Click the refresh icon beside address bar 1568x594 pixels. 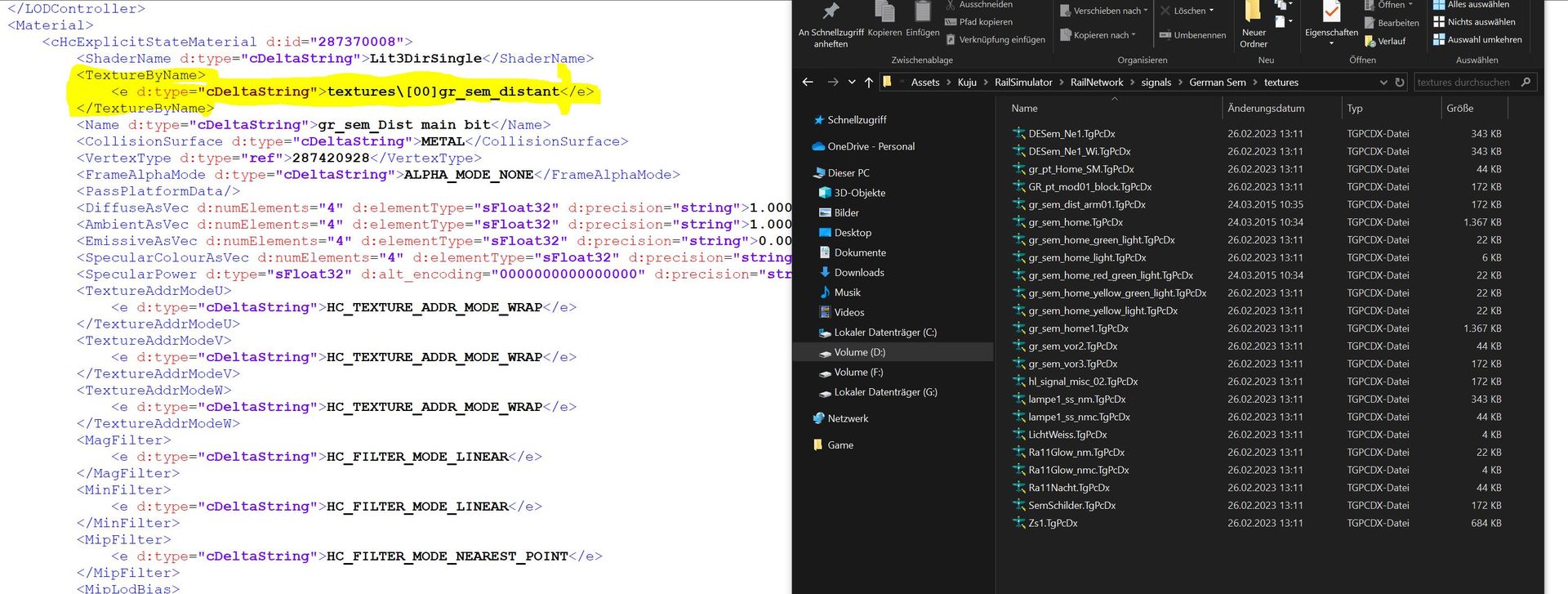(x=1400, y=83)
